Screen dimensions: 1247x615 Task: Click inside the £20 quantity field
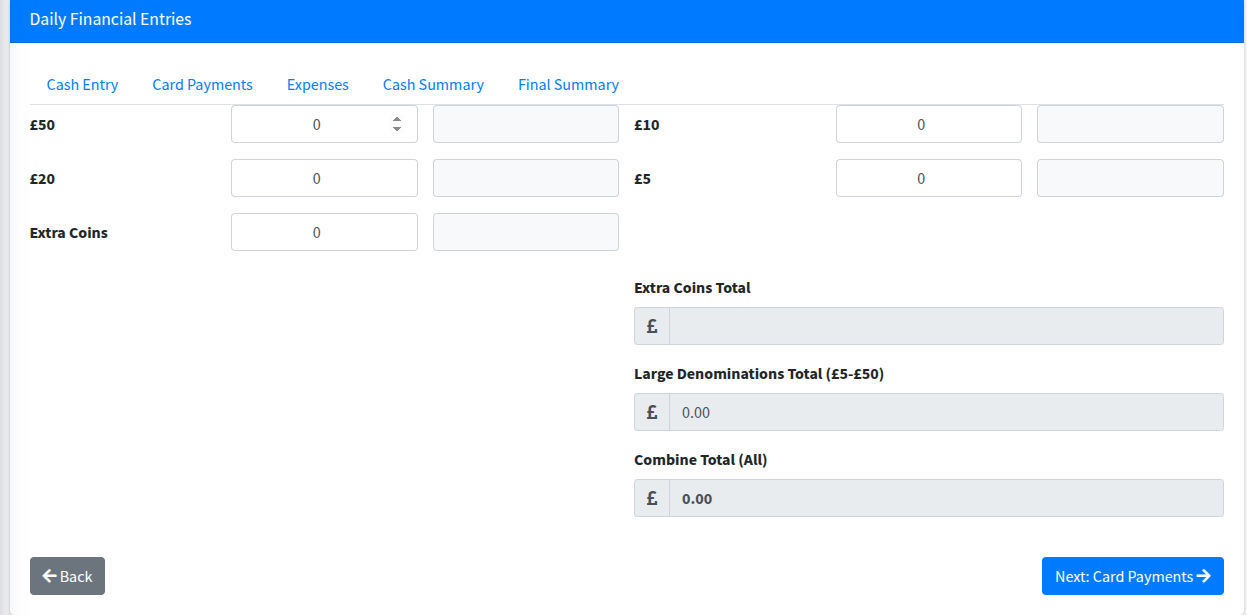tap(324, 178)
